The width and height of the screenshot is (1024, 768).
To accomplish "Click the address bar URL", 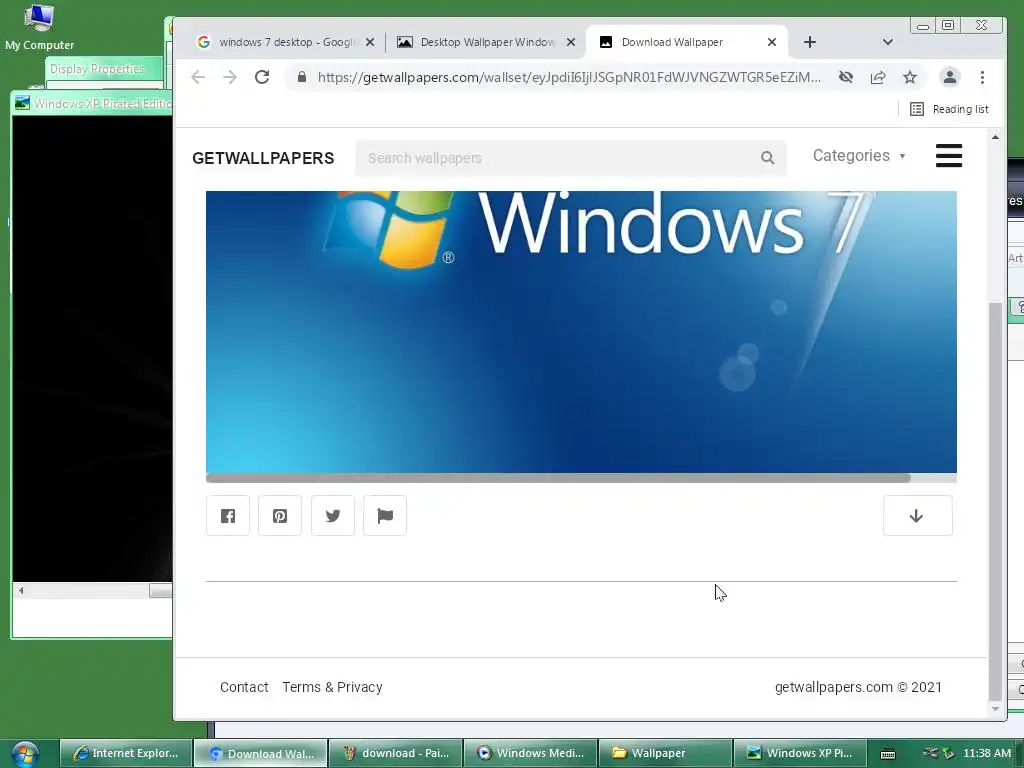I will pyautogui.click(x=569, y=77).
